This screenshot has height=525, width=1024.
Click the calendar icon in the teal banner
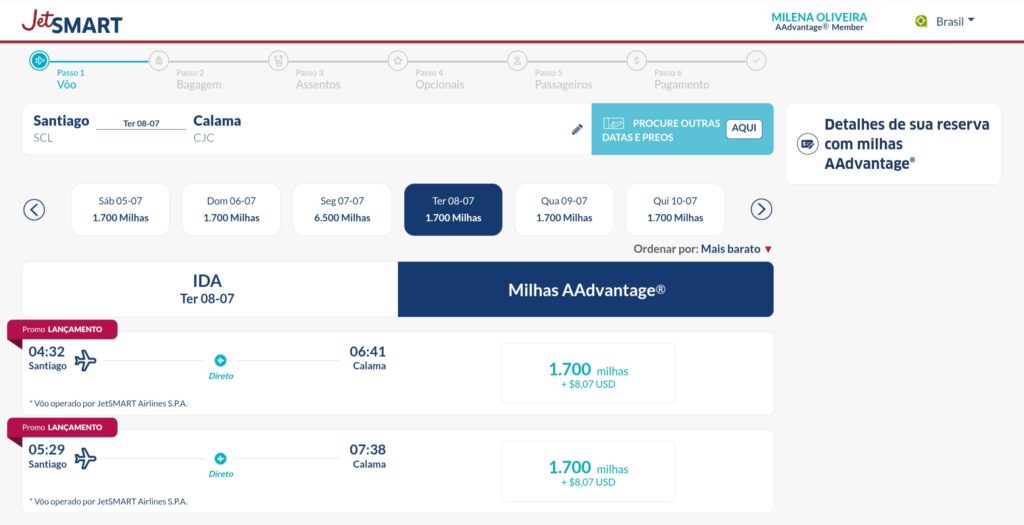coord(613,123)
